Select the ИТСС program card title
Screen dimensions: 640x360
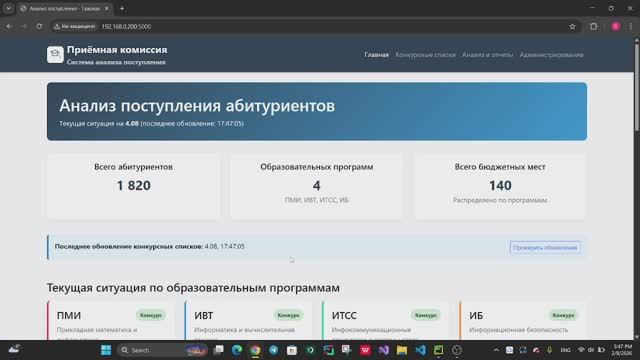point(344,316)
